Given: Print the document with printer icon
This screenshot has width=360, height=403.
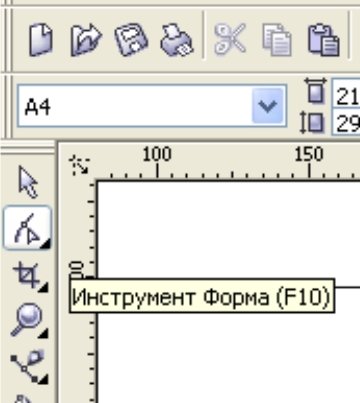Looking at the screenshot, I should pos(177,39).
